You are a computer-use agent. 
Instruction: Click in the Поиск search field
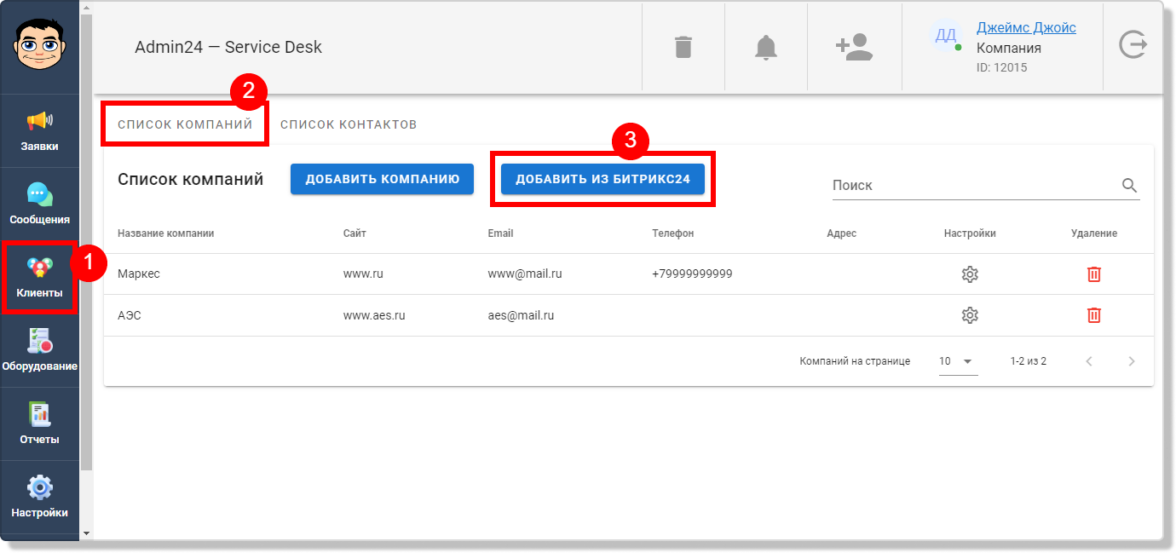[x=975, y=185]
